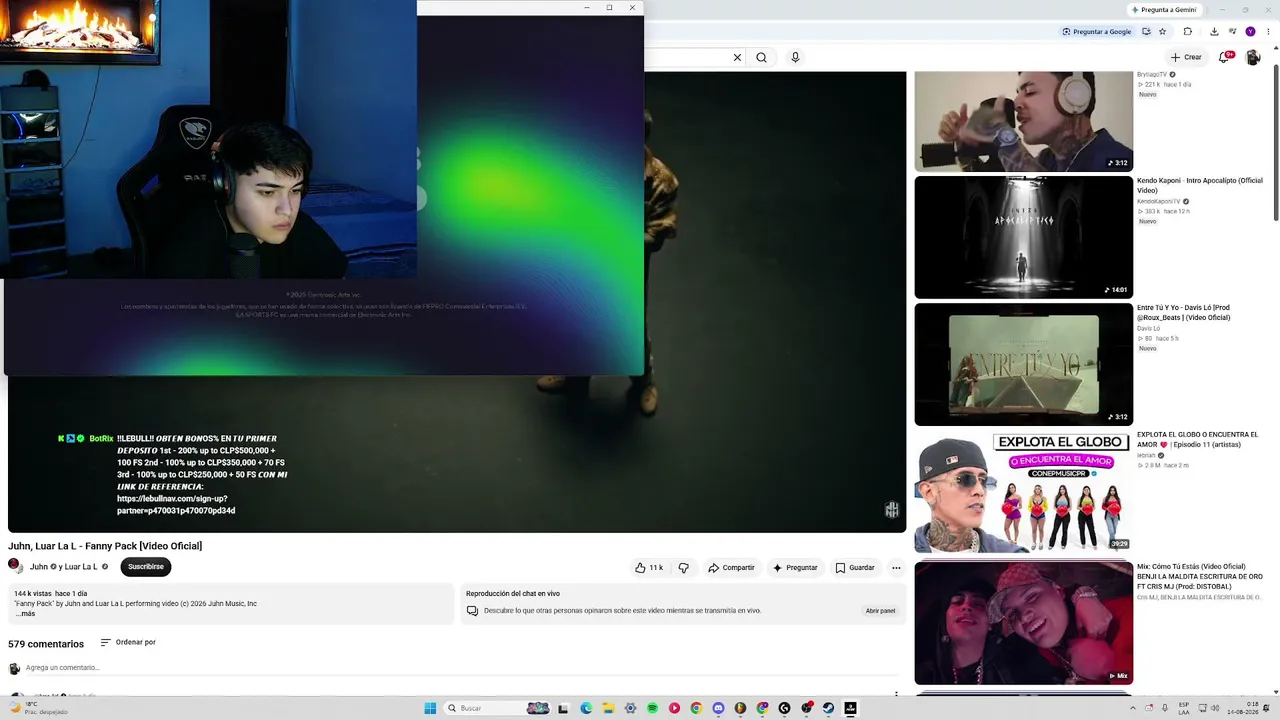Maximize the overlay game window
The width and height of the screenshot is (1280, 720).
pos(609,8)
